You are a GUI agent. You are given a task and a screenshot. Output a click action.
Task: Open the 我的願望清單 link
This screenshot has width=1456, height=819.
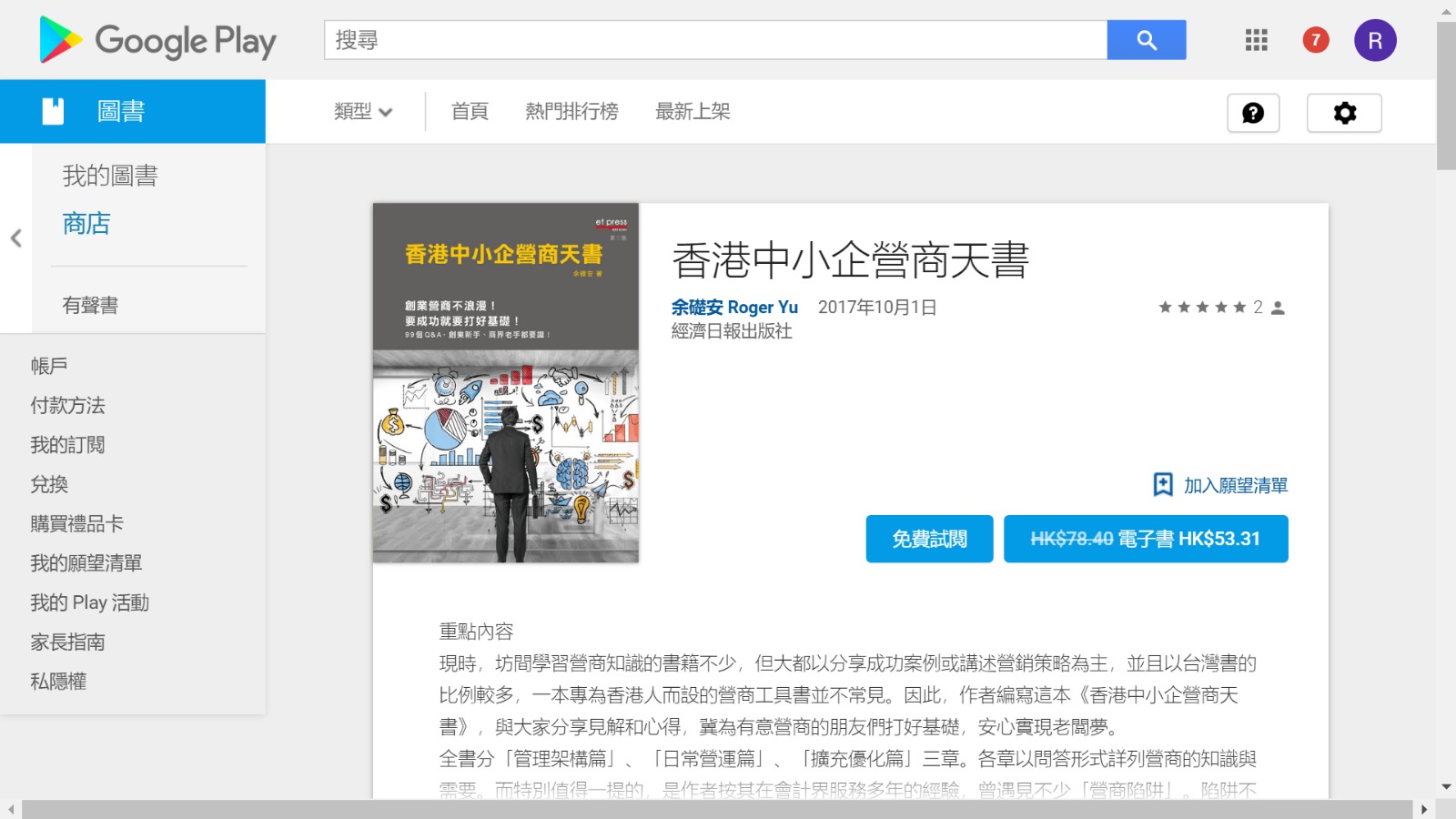pos(86,563)
